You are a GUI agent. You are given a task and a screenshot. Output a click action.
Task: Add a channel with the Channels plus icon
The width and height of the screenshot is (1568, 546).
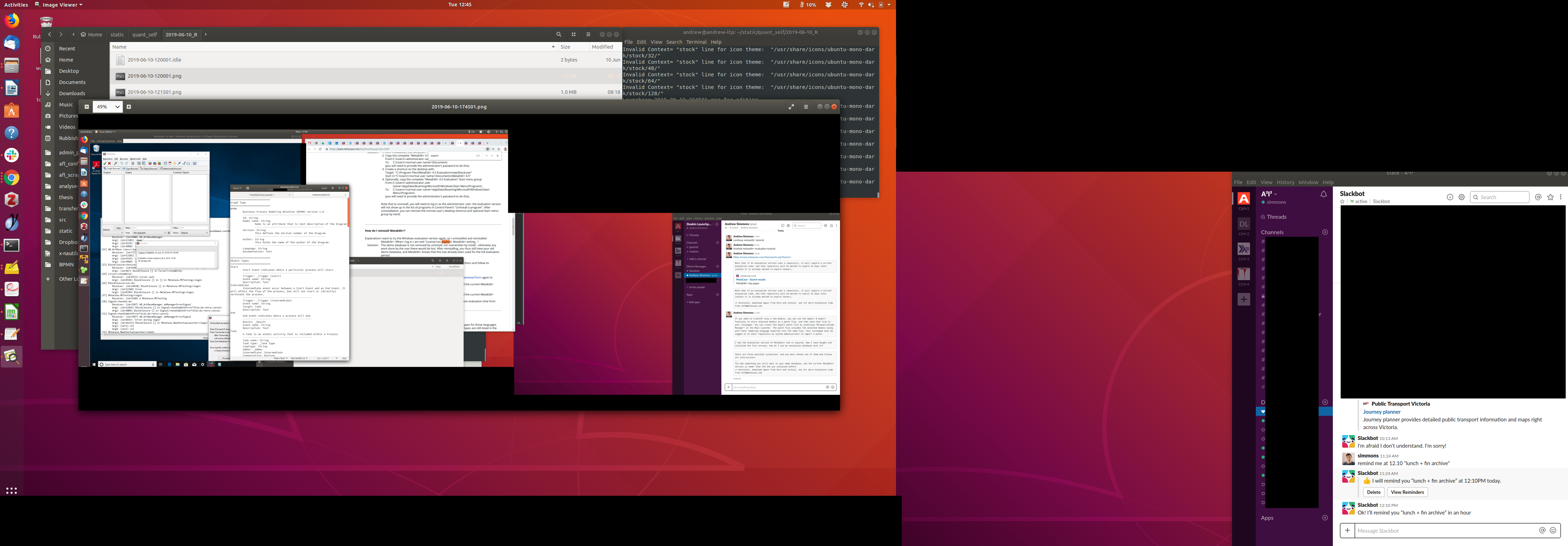pos(1325,232)
